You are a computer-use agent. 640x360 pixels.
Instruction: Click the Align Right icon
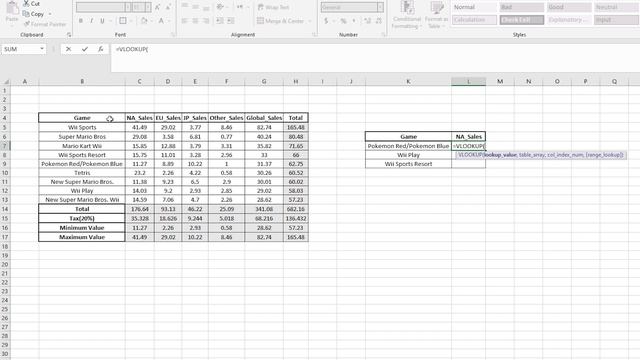[206, 21]
